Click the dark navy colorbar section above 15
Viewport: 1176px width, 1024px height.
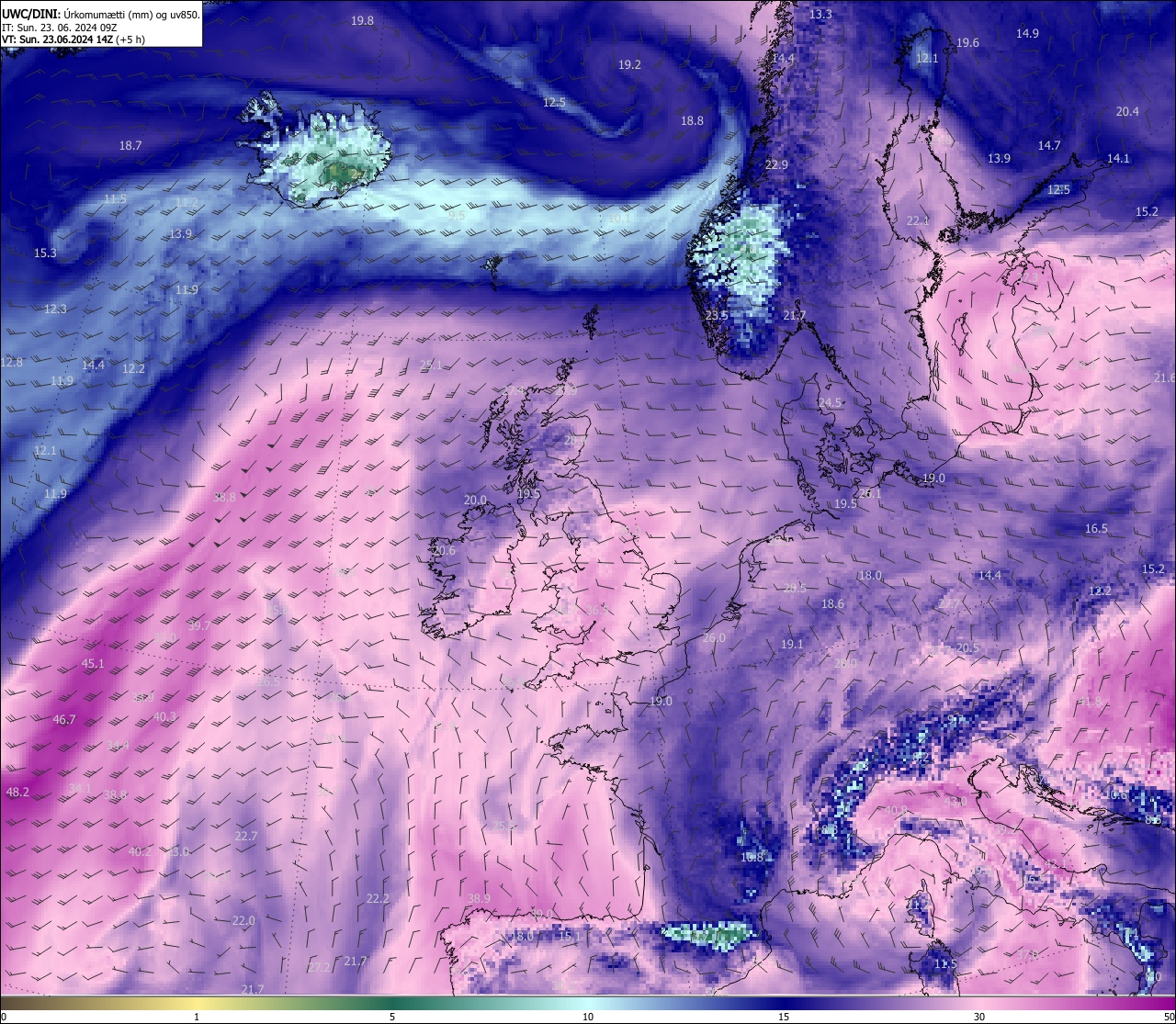784,1002
